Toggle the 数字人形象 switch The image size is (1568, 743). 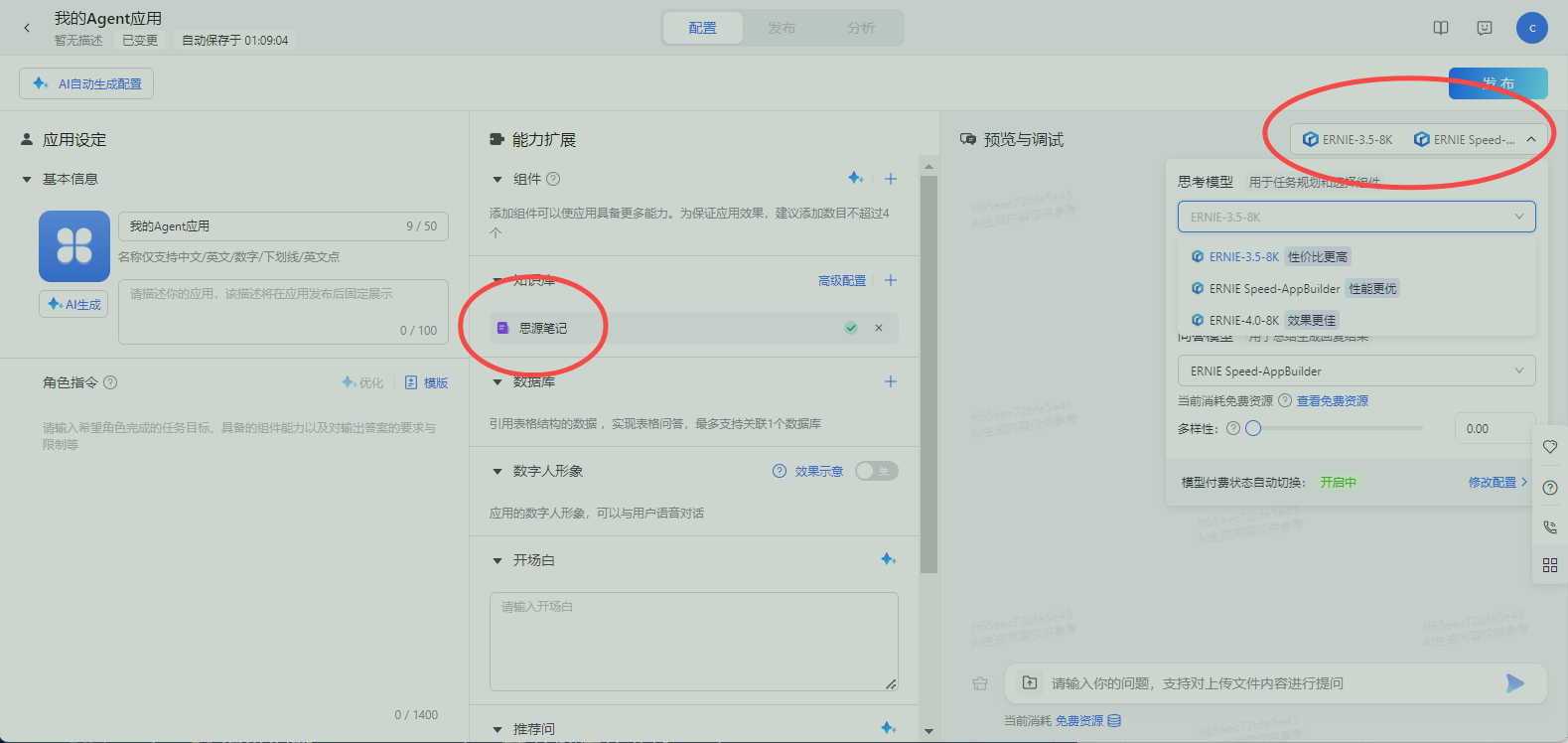(x=877, y=471)
